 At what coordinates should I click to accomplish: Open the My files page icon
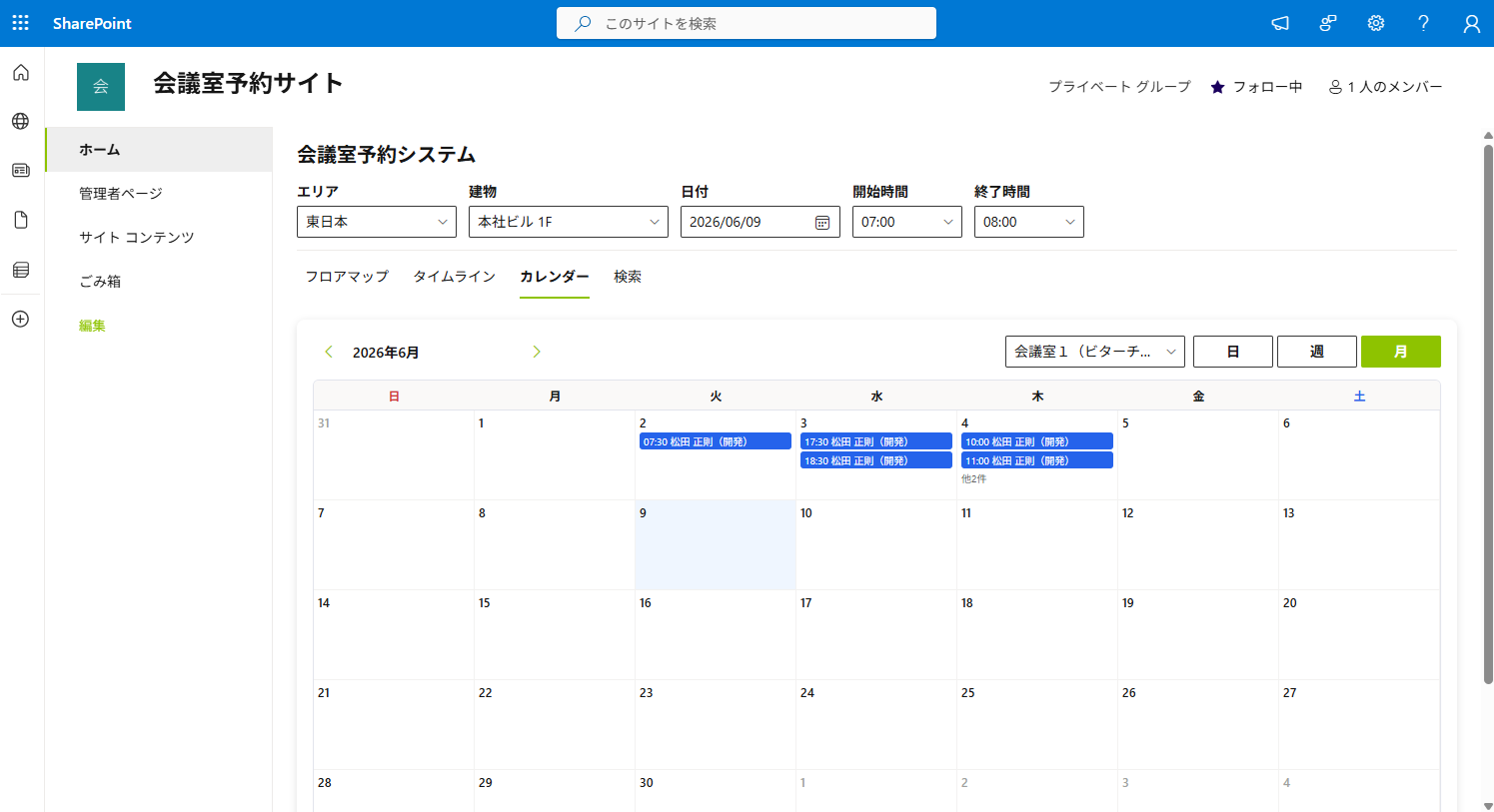point(21,220)
